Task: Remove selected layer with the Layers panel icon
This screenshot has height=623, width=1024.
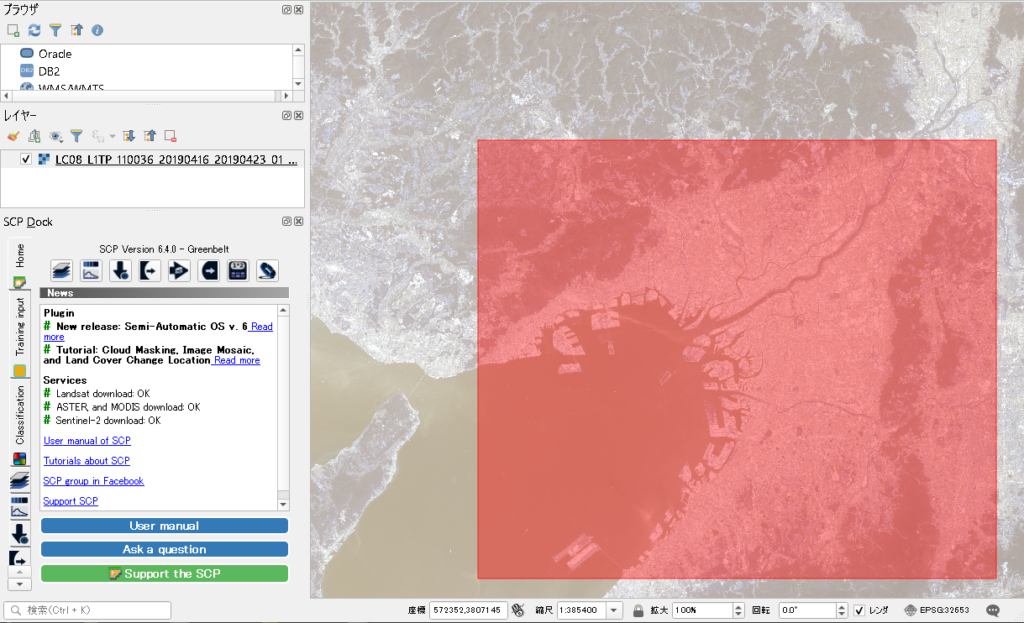Action: 171,136
